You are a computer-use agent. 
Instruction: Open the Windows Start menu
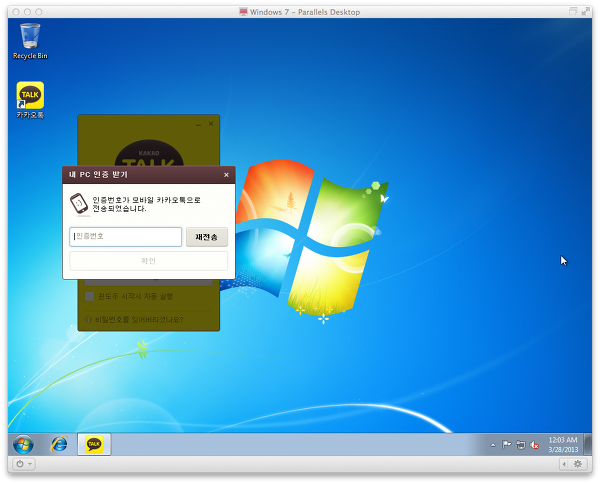coord(23,445)
